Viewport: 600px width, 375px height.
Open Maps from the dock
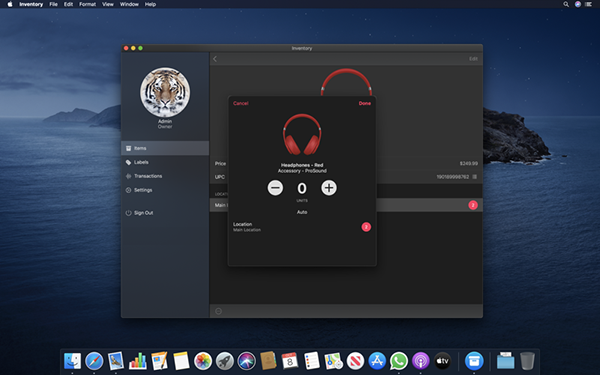point(334,360)
